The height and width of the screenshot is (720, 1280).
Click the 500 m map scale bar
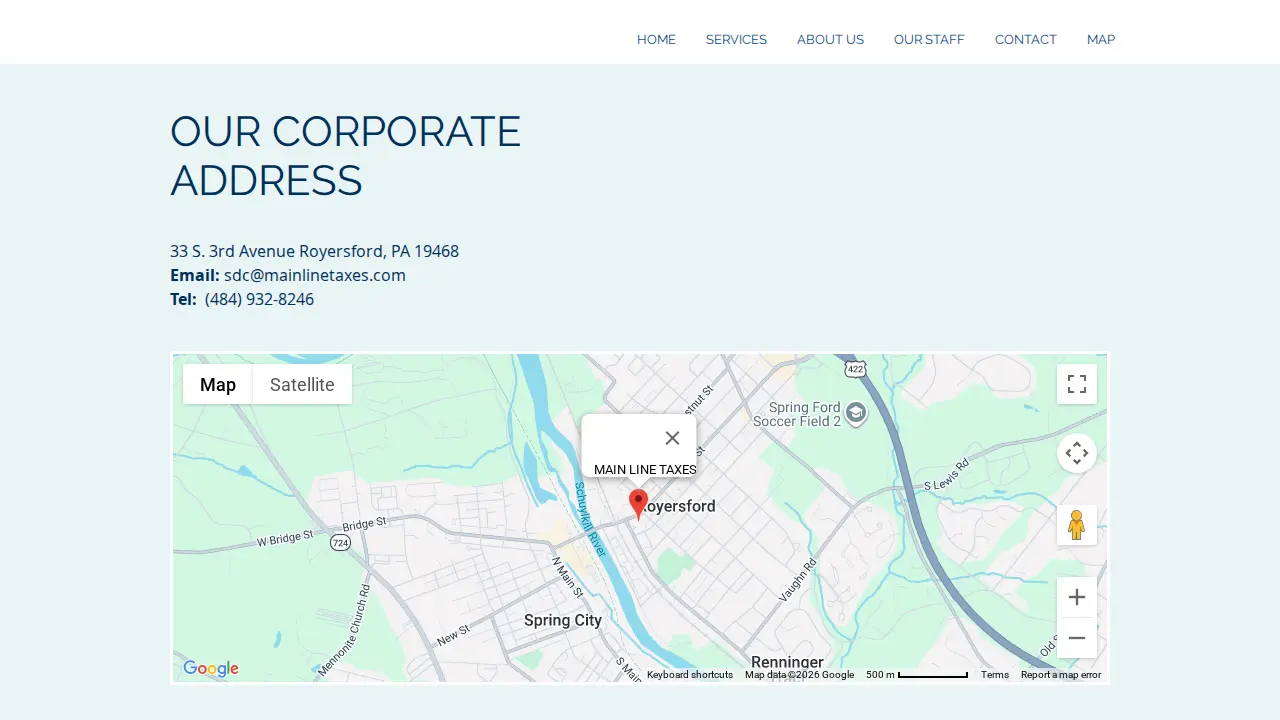click(x=917, y=675)
